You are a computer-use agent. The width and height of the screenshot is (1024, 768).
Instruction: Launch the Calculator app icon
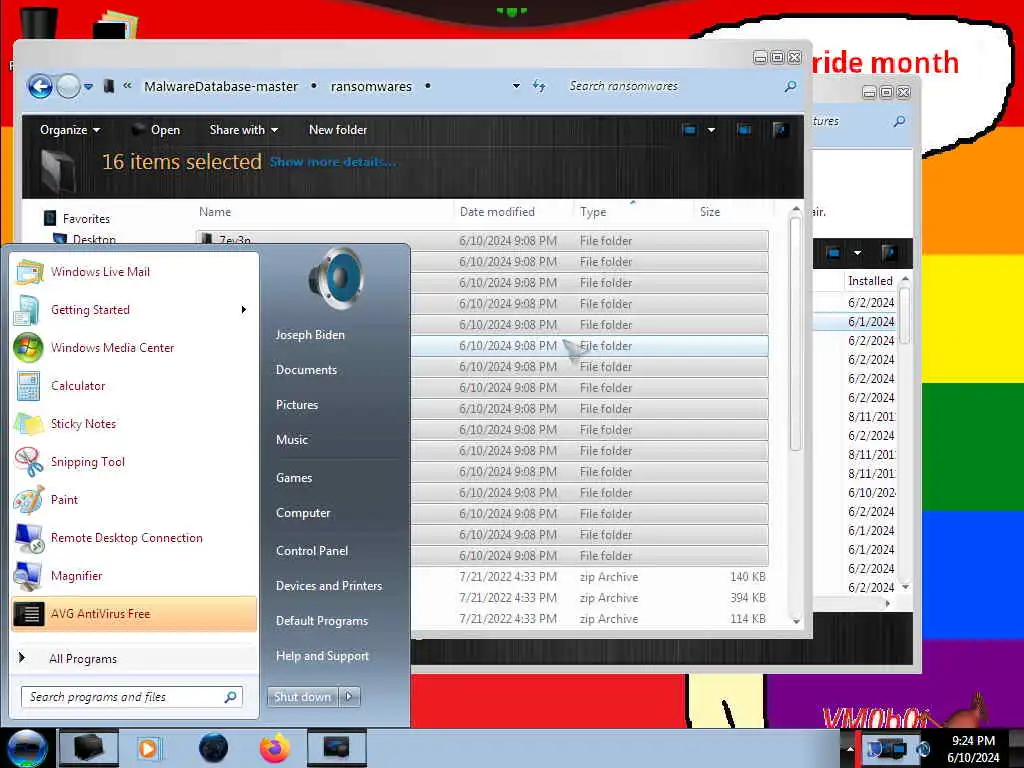28,386
